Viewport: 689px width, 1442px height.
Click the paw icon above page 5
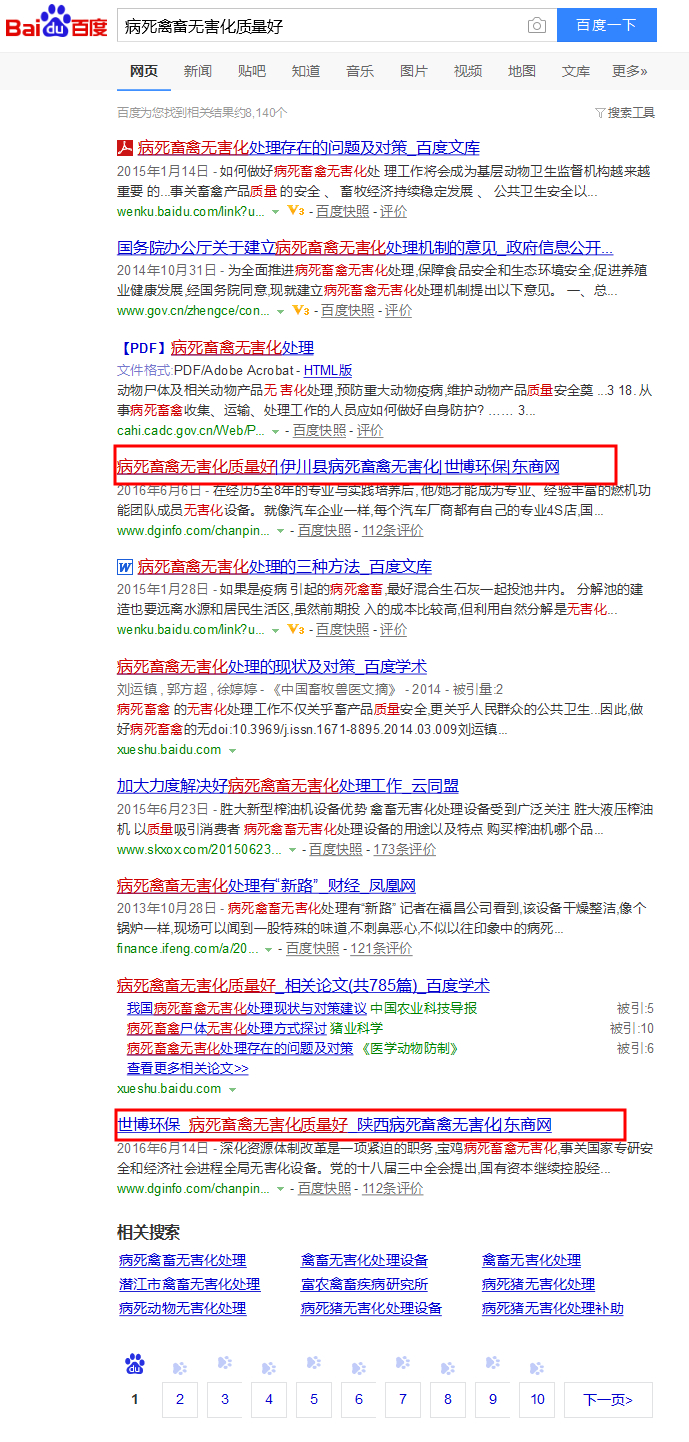[x=314, y=1363]
